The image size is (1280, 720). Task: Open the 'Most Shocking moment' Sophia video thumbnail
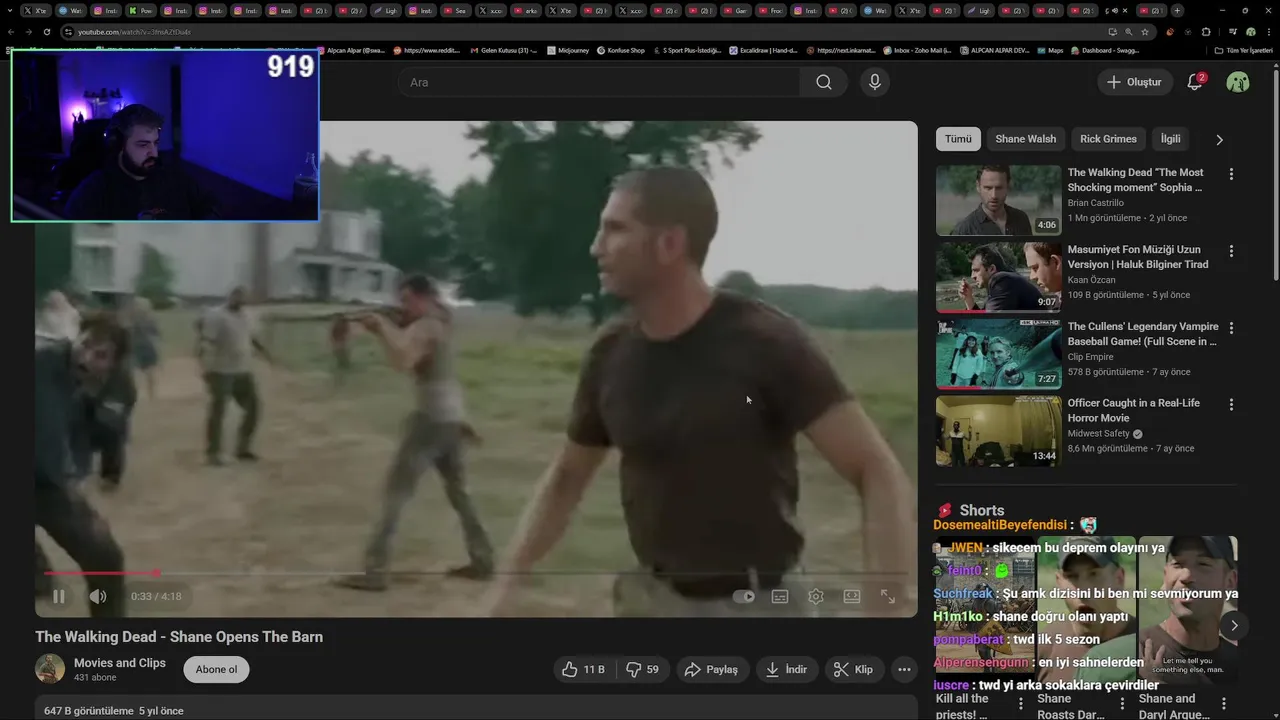(x=999, y=200)
